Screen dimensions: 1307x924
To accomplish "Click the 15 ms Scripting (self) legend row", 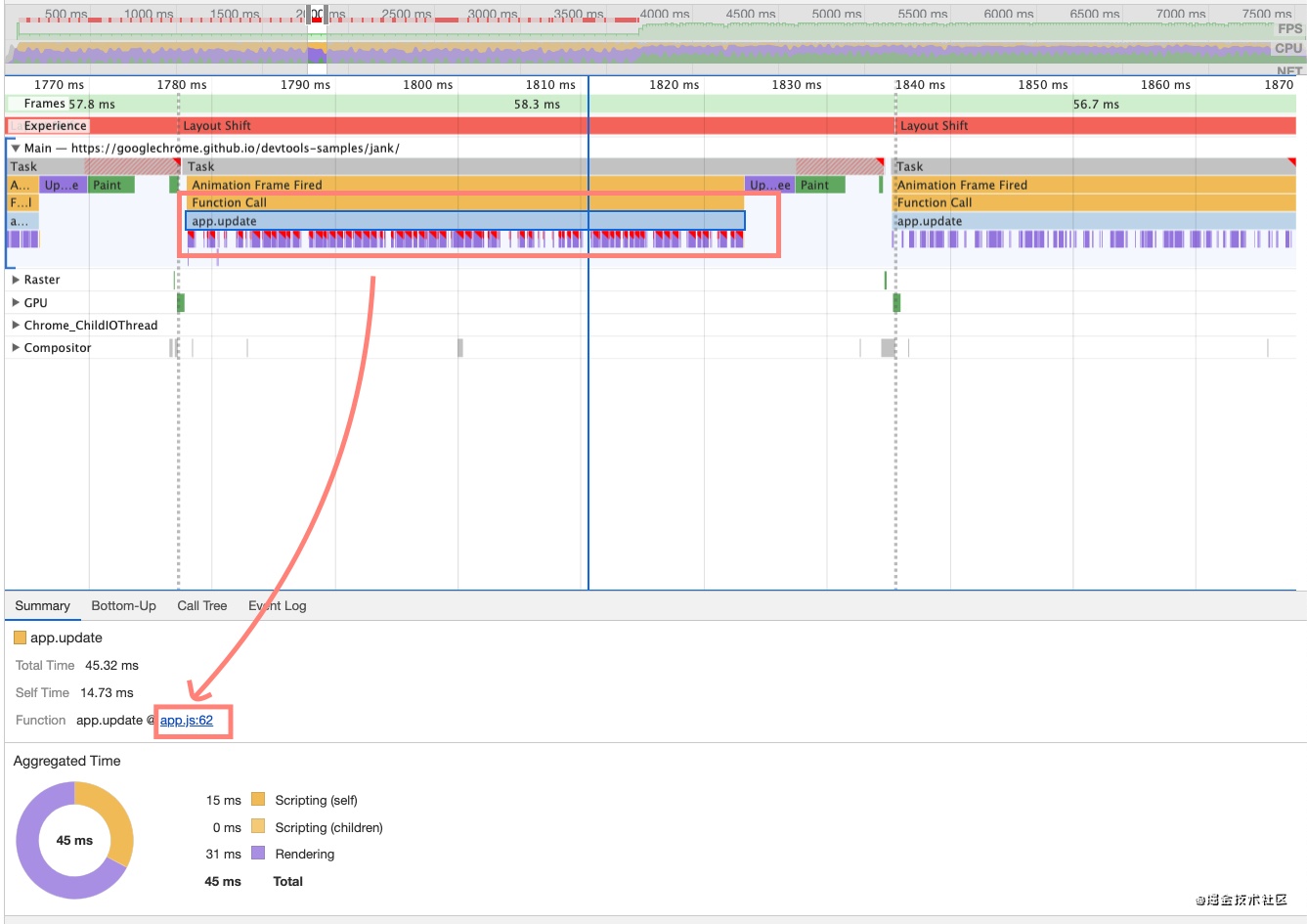I will pos(282,800).
